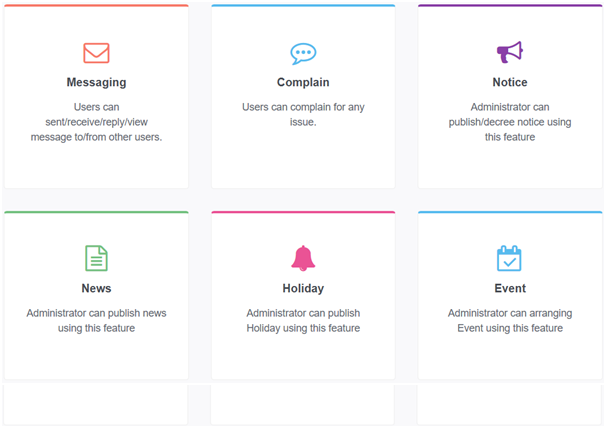
Task: Click the blue speech bubble Complain icon
Action: point(303,53)
